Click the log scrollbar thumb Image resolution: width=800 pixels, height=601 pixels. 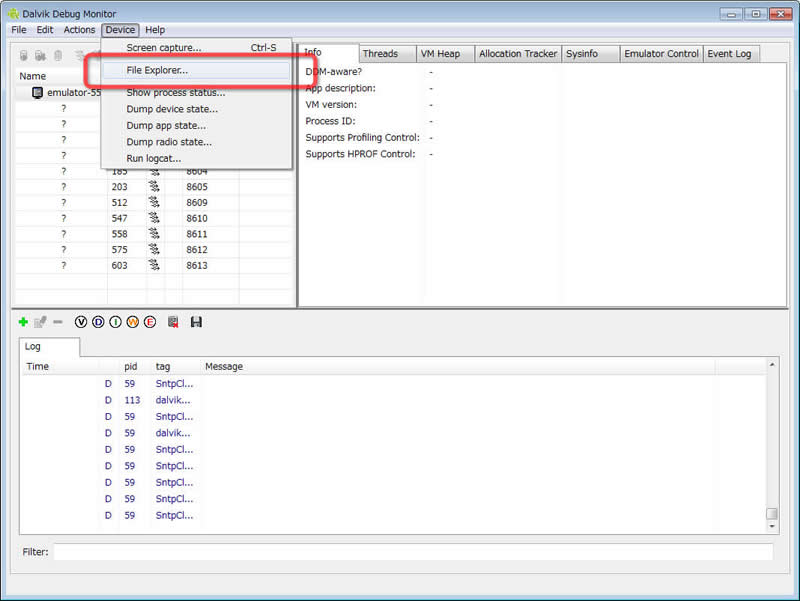[x=772, y=513]
